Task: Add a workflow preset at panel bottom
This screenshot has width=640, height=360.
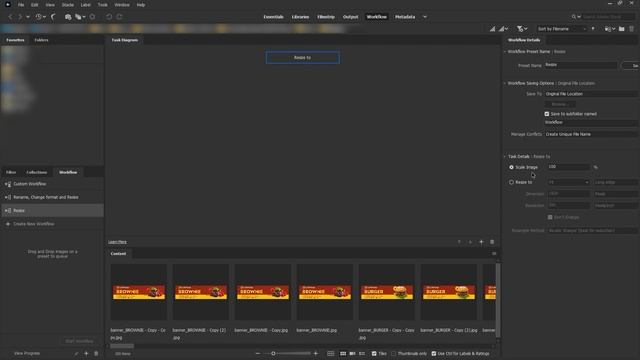Action: pos(86,353)
